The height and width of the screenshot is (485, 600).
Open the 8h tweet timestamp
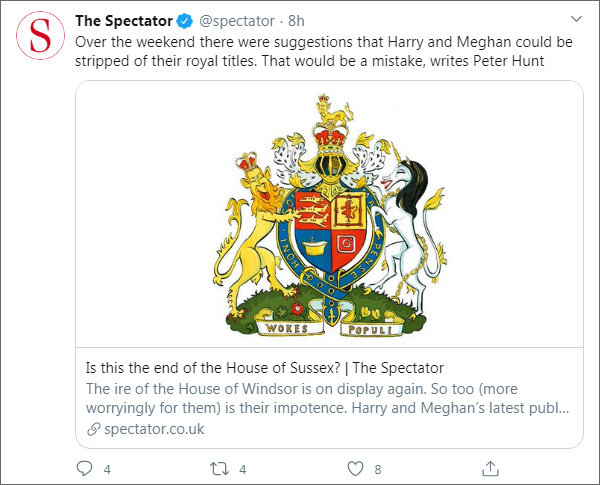point(298,20)
